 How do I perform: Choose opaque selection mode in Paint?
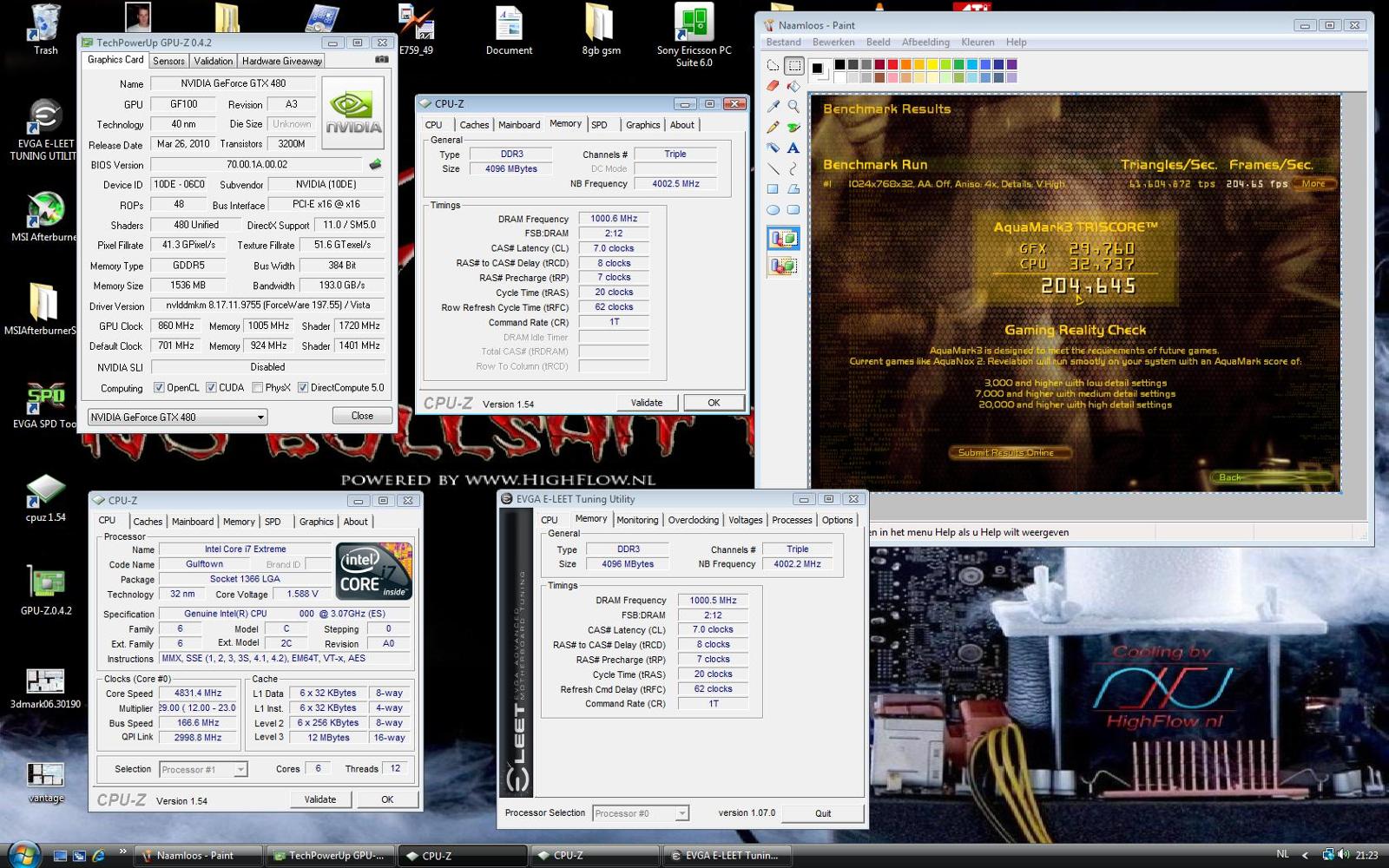point(783,238)
